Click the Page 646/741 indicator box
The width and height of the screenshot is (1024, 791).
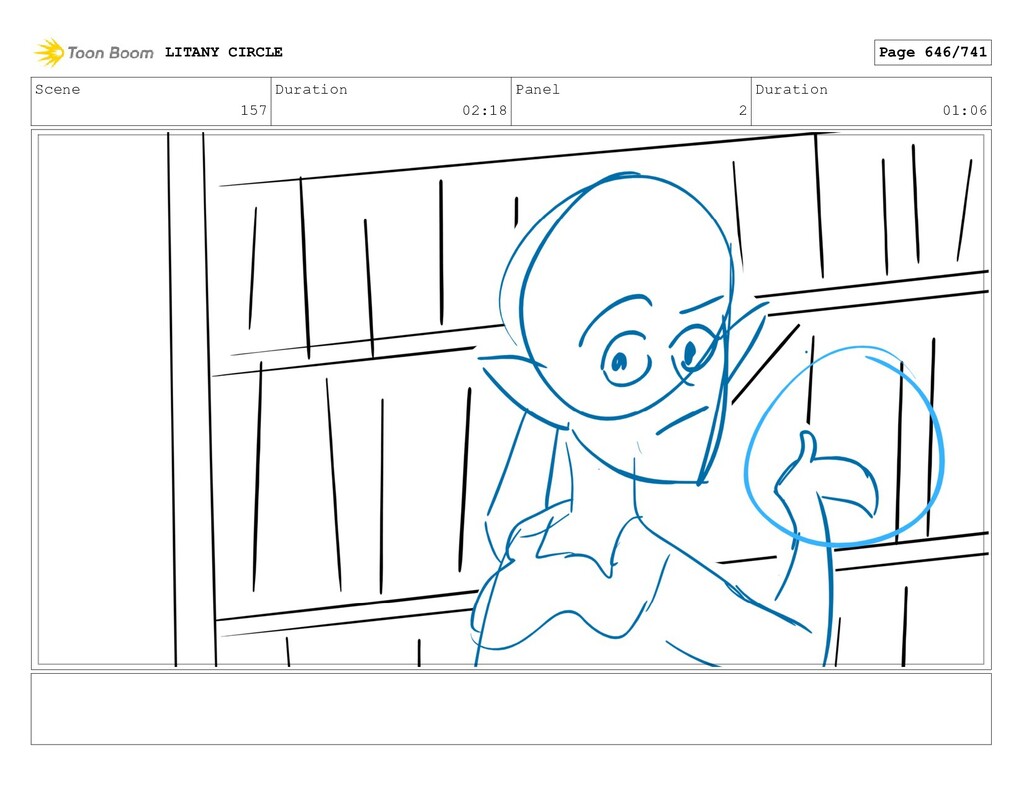(933, 52)
